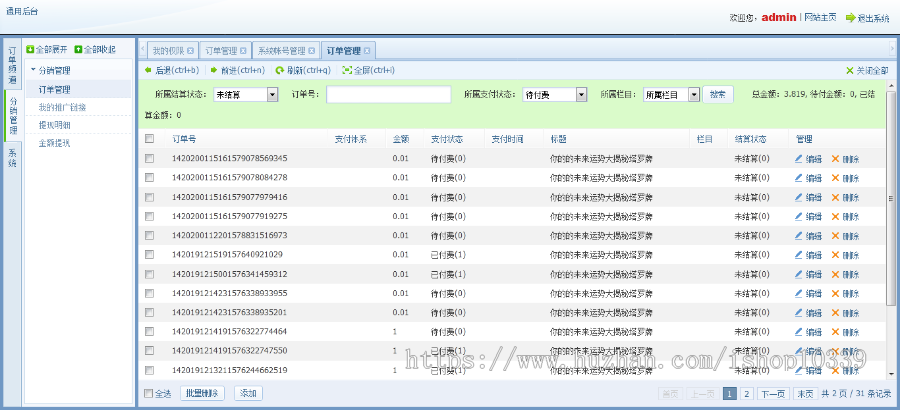
Task: Close the 我的权限 tab via its X icon
Action: click(x=190, y=51)
